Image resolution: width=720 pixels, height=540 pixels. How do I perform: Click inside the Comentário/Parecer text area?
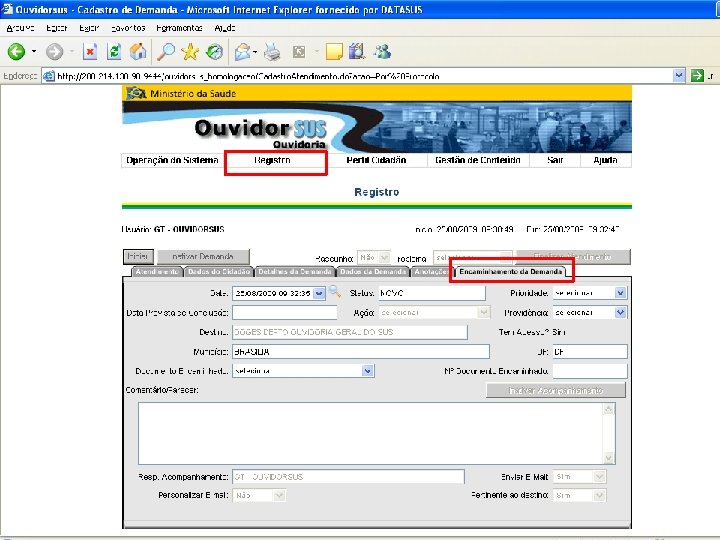click(371, 433)
